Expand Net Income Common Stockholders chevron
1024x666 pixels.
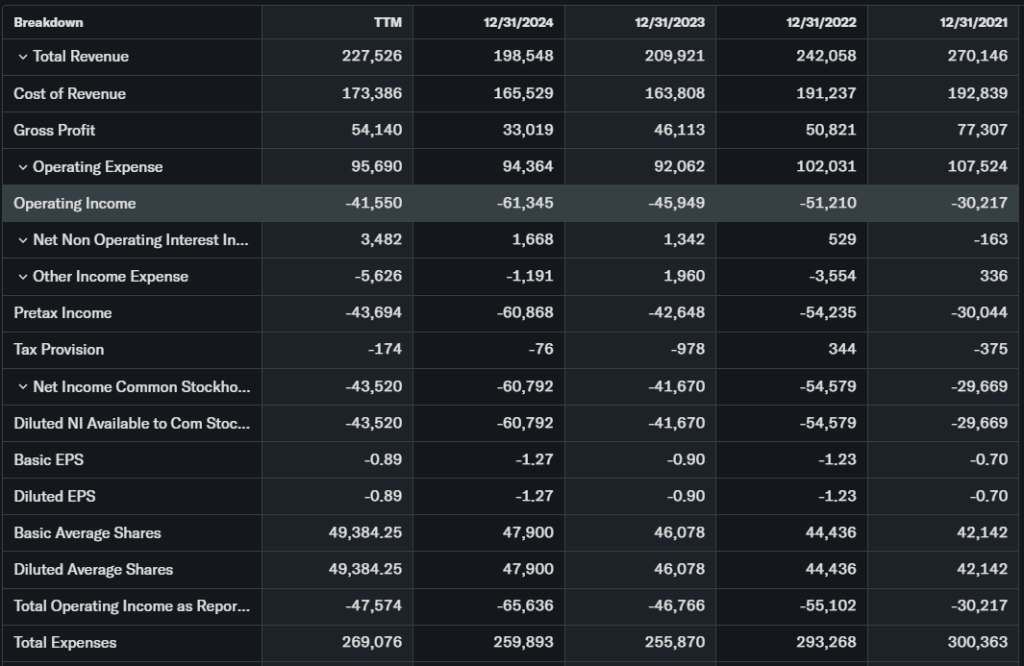pyautogui.click(x=22, y=387)
